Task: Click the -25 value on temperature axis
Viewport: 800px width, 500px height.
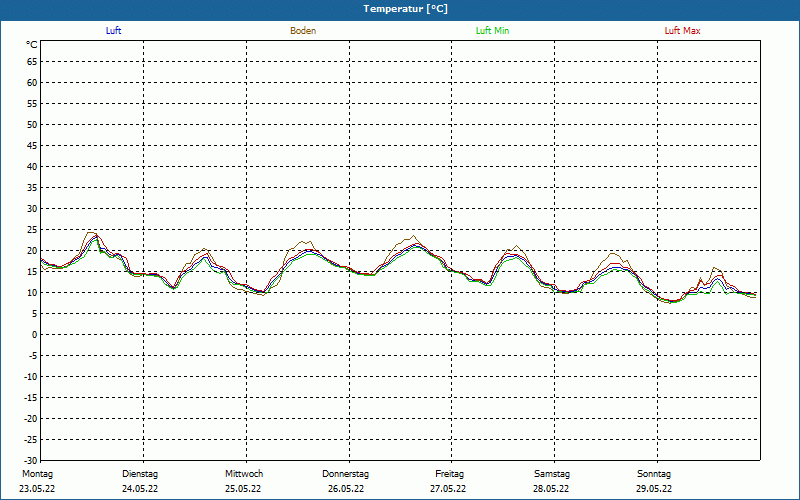Action: point(31,440)
